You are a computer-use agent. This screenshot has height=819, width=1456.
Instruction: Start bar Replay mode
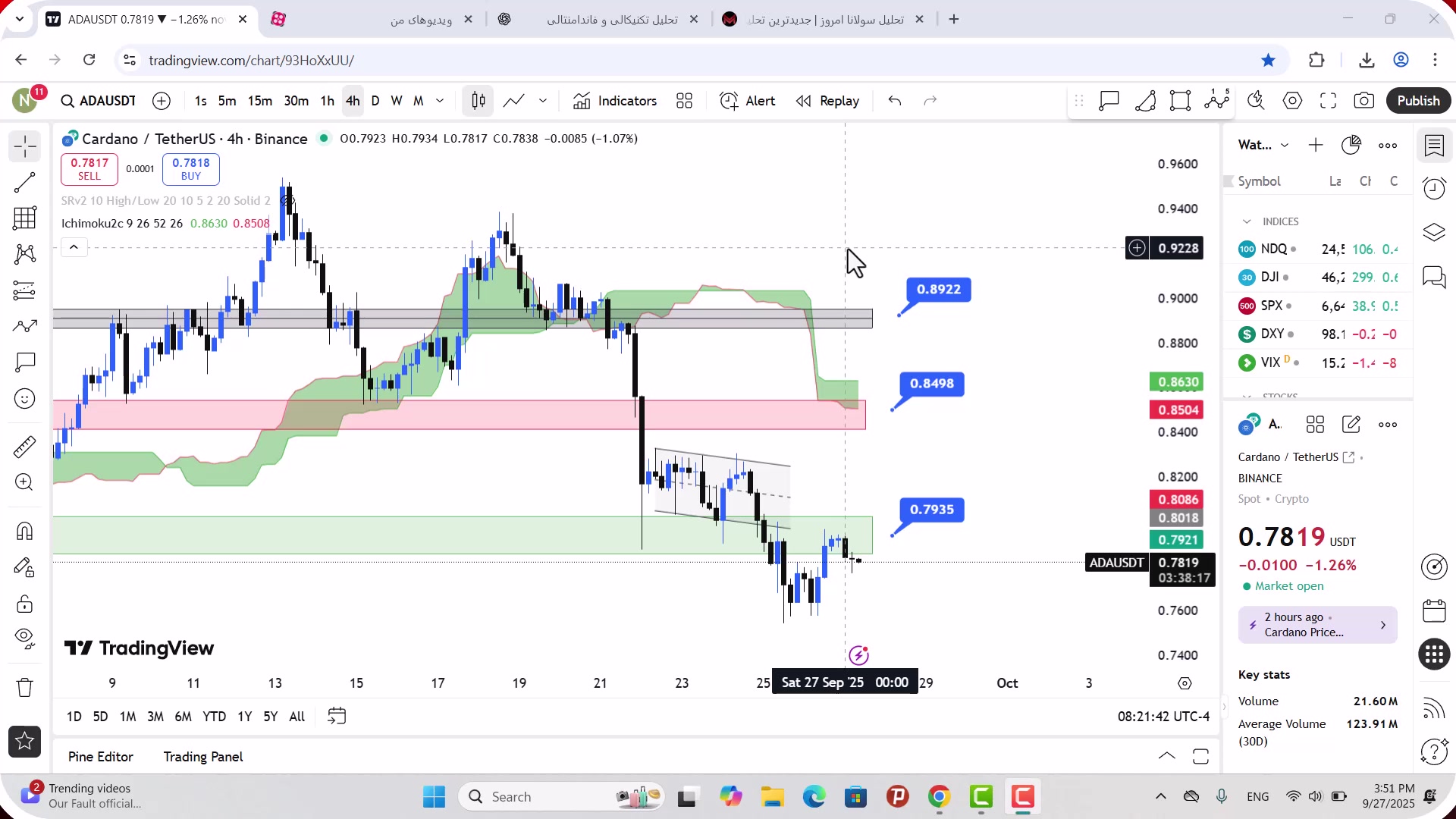(827, 101)
